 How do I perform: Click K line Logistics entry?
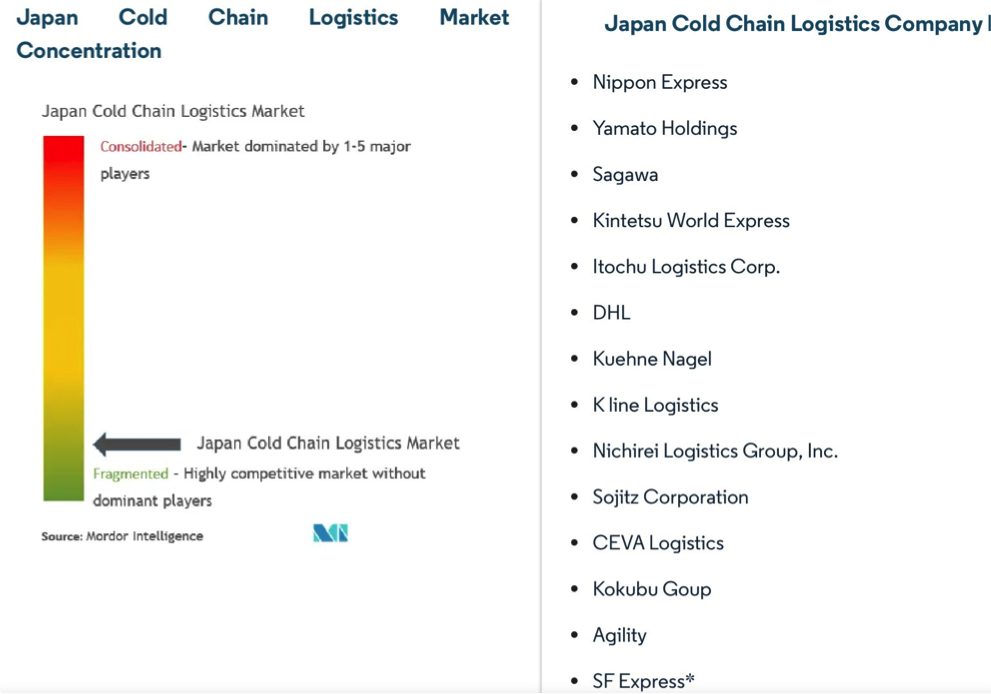(x=655, y=405)
